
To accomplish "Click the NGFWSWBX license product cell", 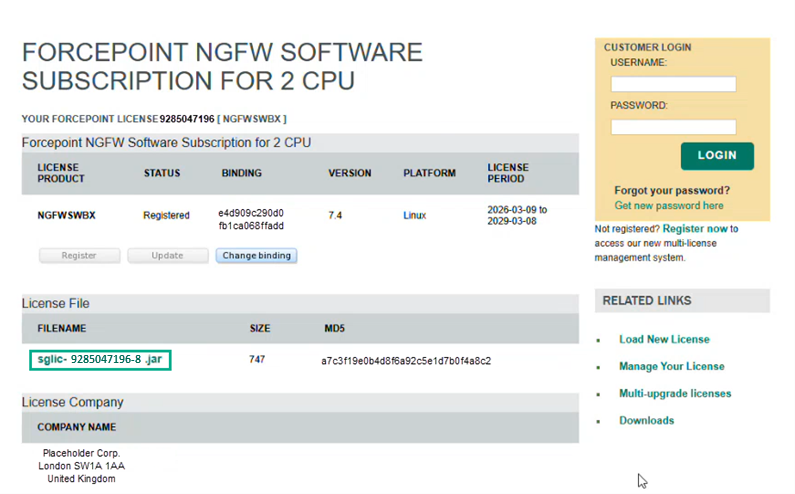I will coord(66,215).
